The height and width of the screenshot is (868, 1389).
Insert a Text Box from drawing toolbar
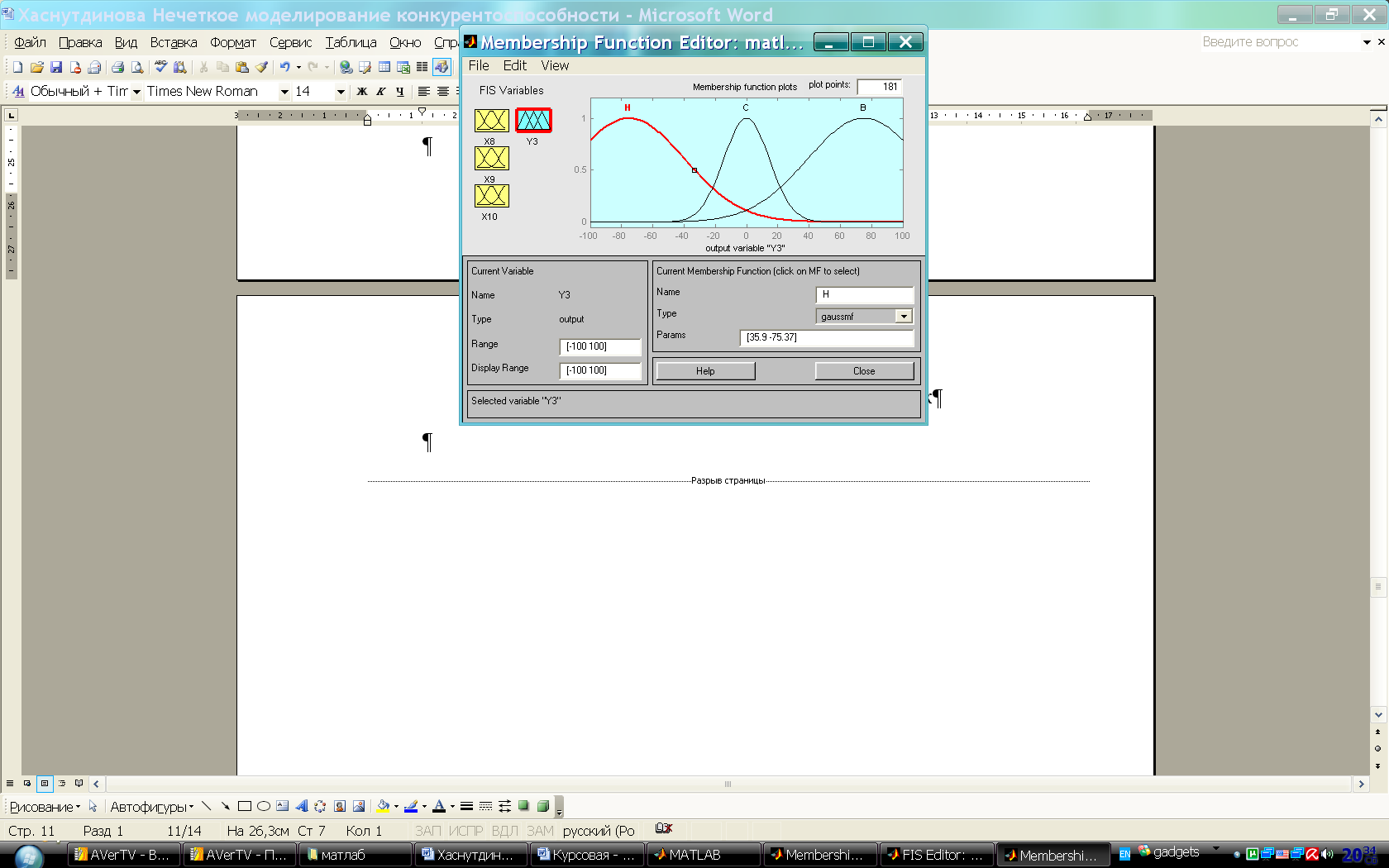(283, 806)
